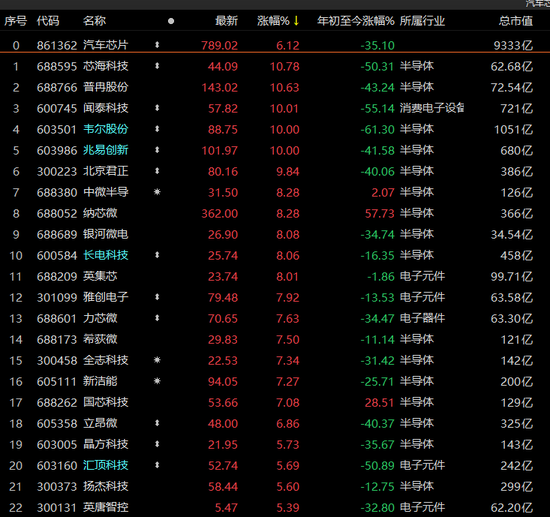
Task: Click stock code 688052
Action: (56, 214)
